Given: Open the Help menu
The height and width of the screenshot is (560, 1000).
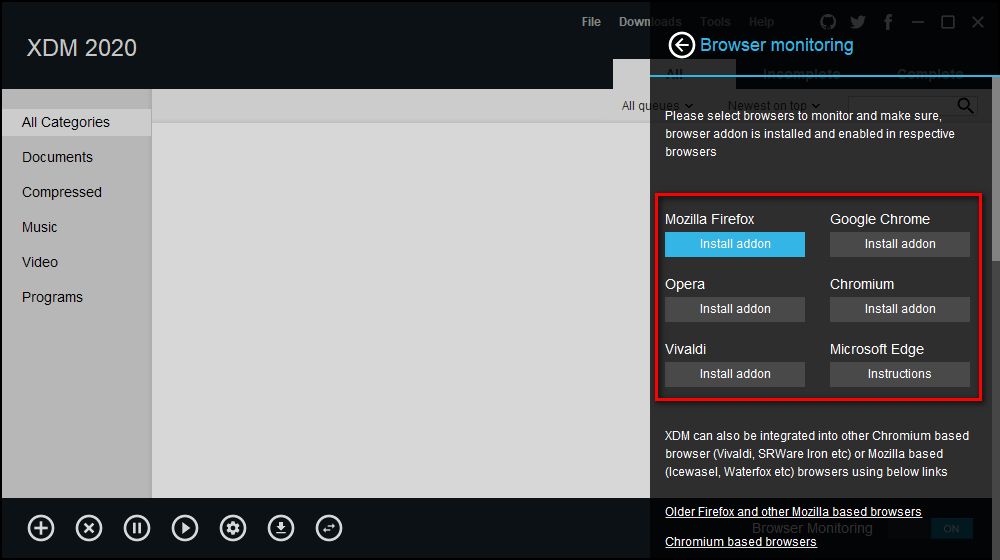Looking at the screenshot, I should coord(761,22).
